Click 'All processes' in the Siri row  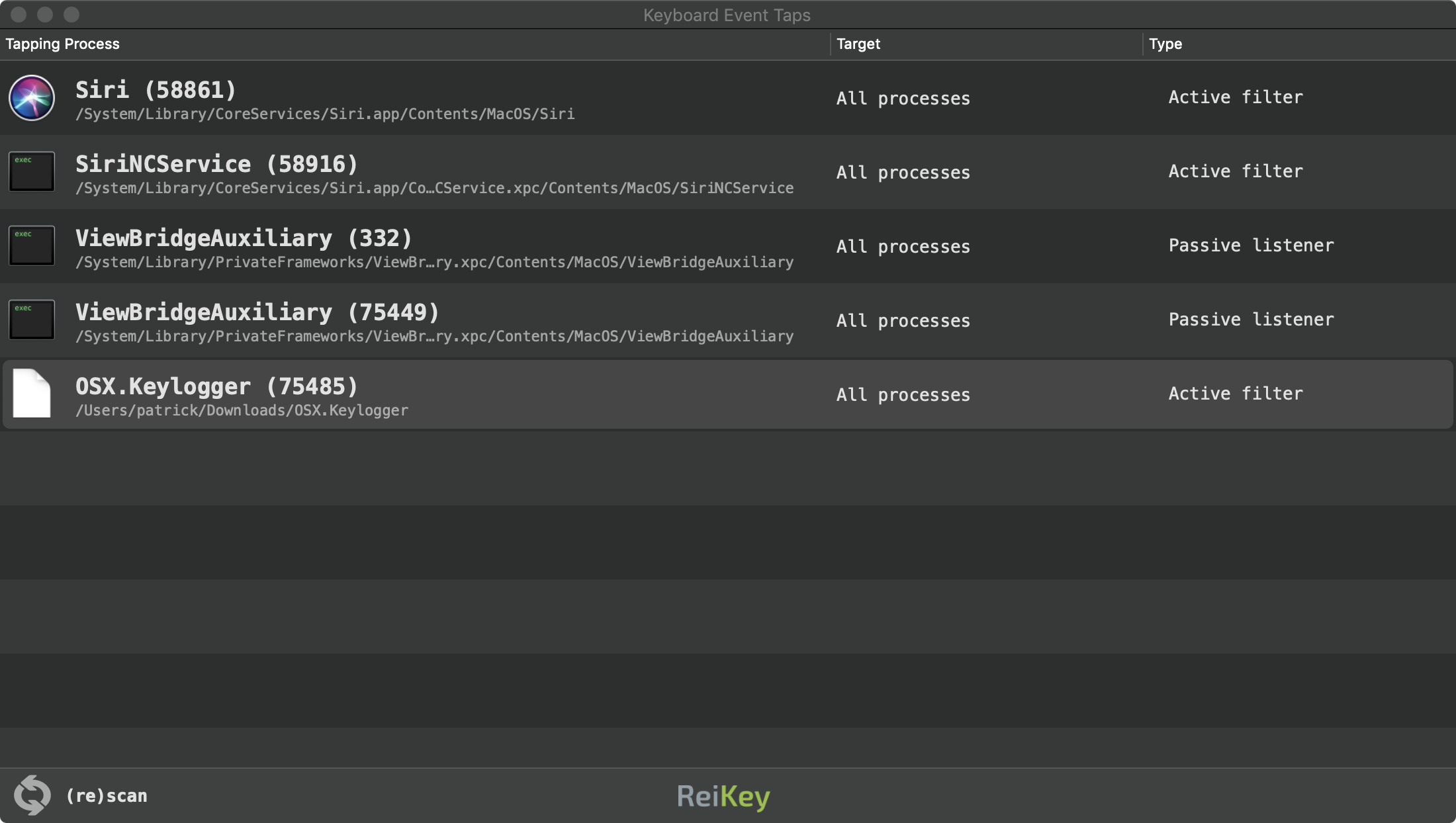(903, 99)
